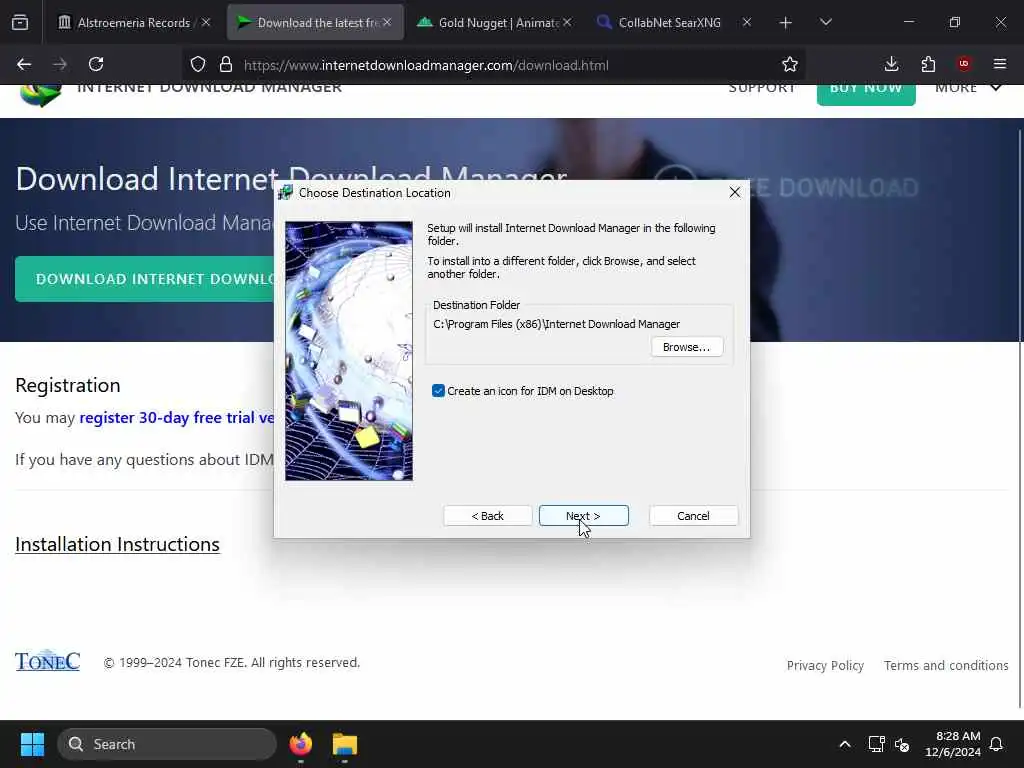
Task: Click the page vertical scrollbar
Action: (x=1020, y=418)
